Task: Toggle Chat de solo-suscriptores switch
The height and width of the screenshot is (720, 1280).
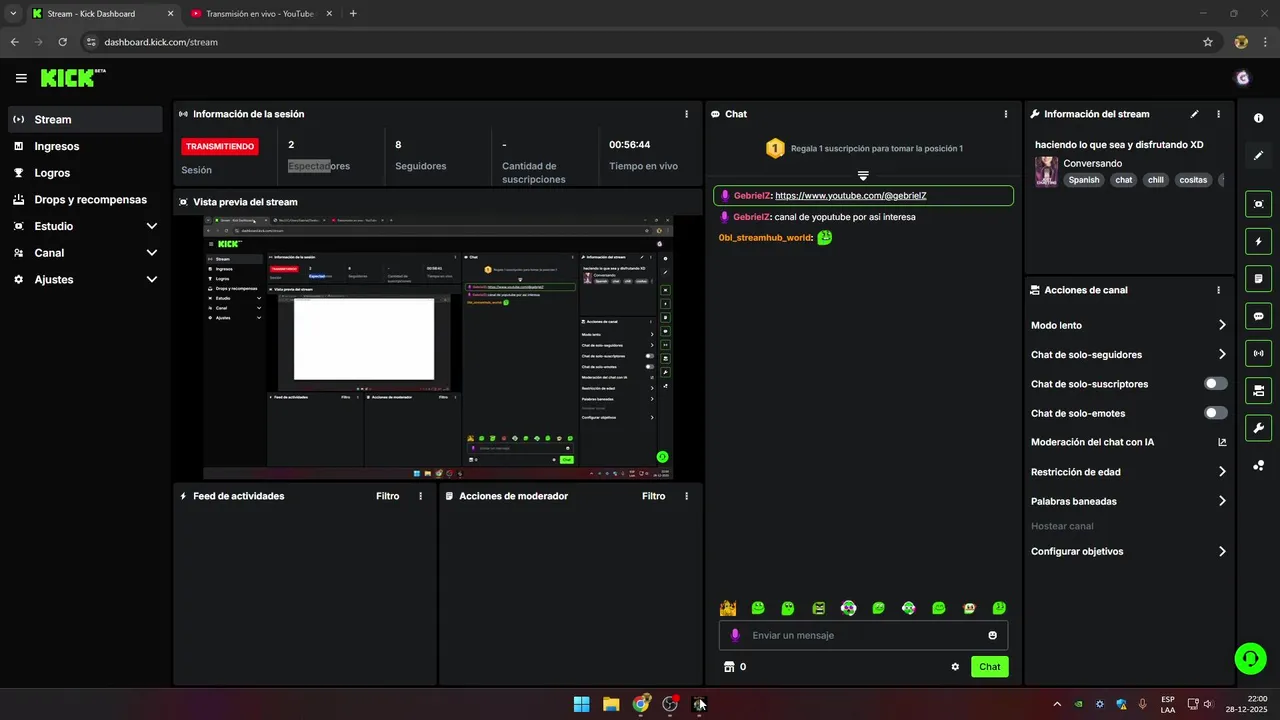Action: pyautogui.click(x=1216, y=384)
